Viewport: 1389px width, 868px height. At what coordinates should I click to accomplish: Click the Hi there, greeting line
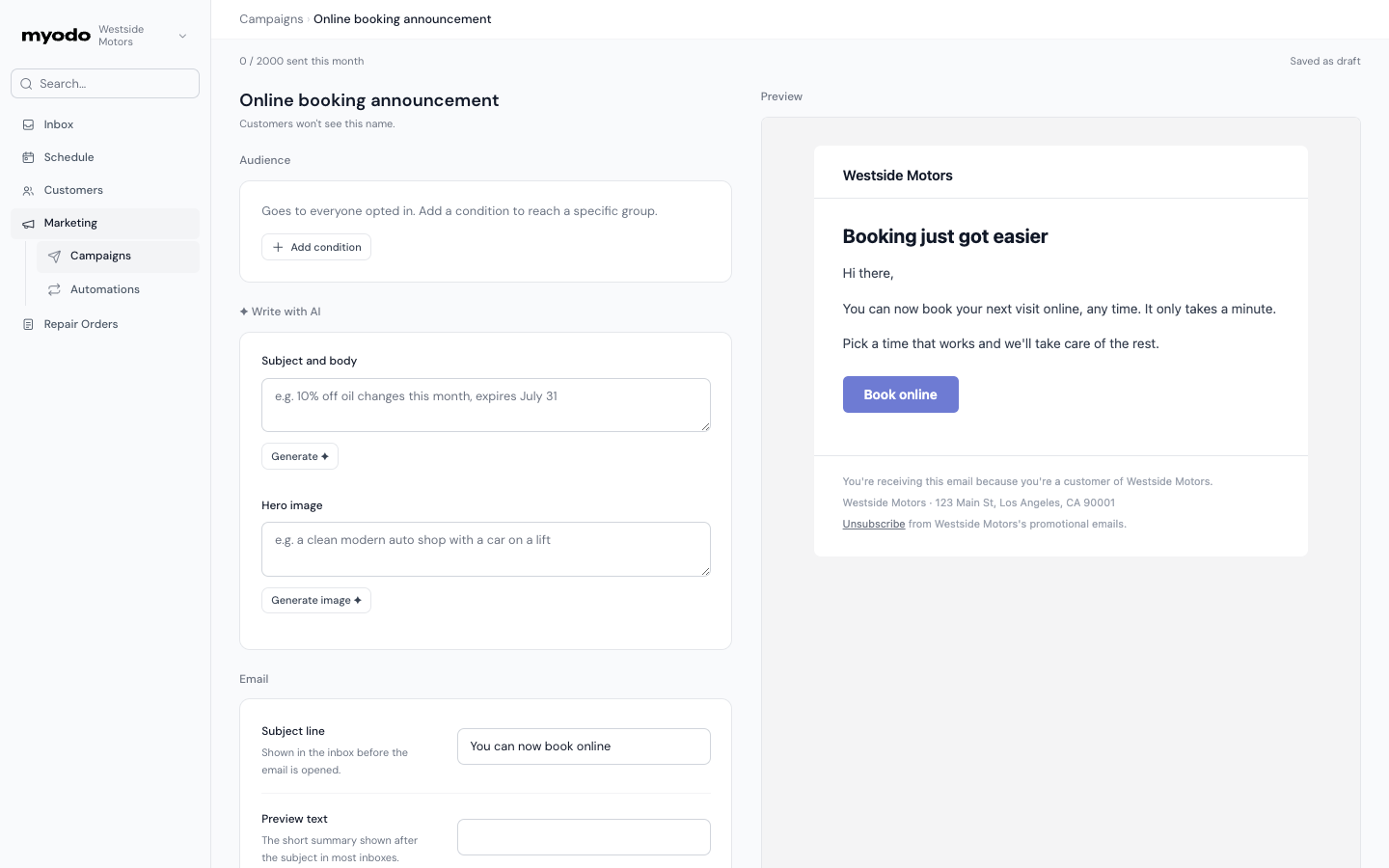[x=868, y=274]
